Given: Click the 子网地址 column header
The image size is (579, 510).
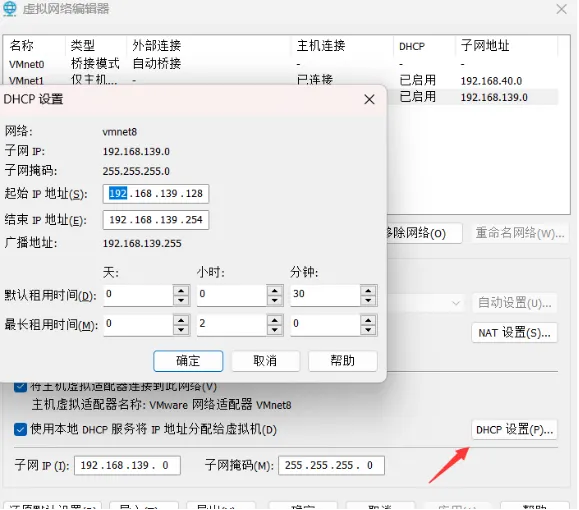Looking at the screenshot, I should [x=485, y=46].
